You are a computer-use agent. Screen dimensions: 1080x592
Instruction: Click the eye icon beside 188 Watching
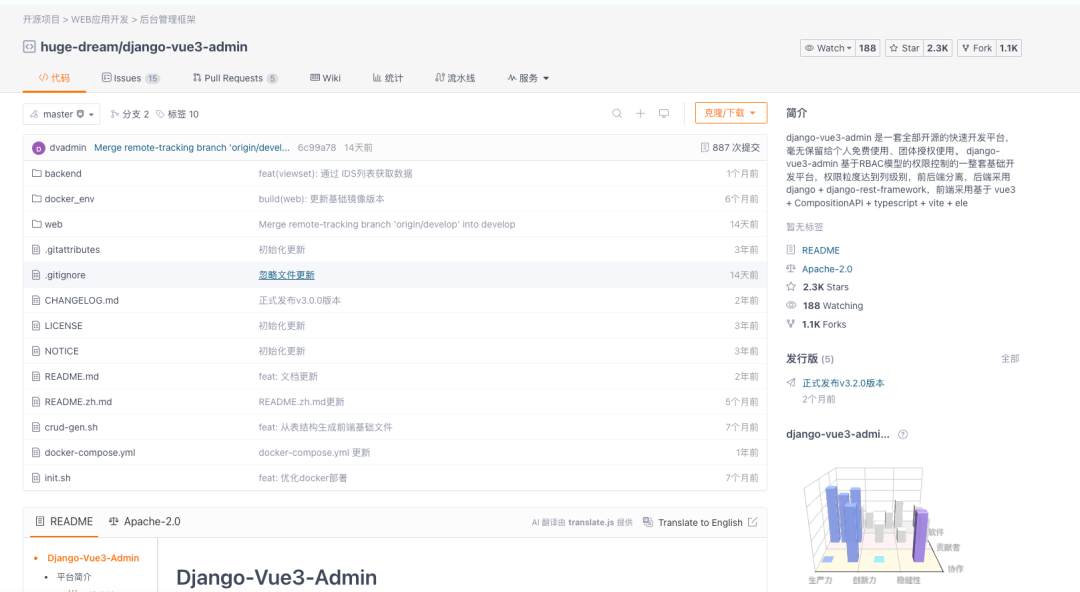791,305
